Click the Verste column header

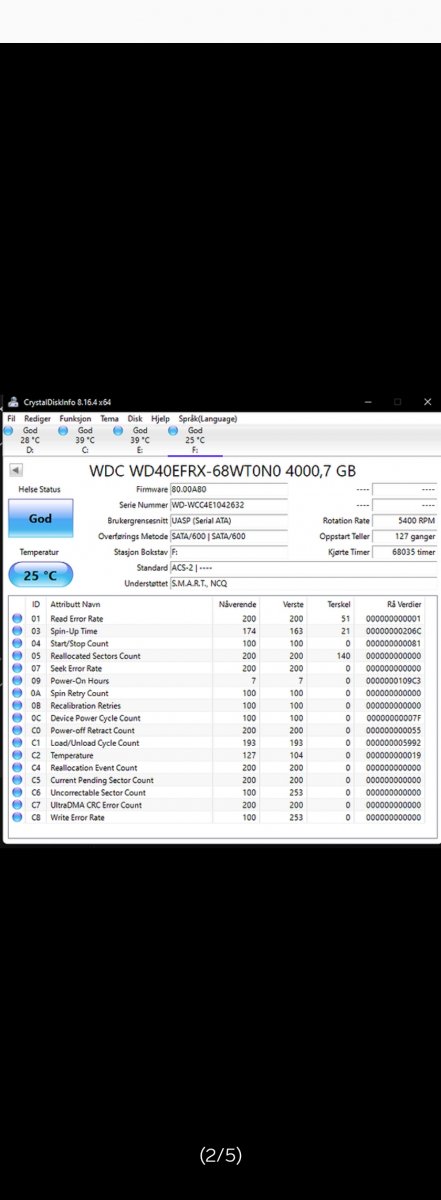click(x=293, y=605)
